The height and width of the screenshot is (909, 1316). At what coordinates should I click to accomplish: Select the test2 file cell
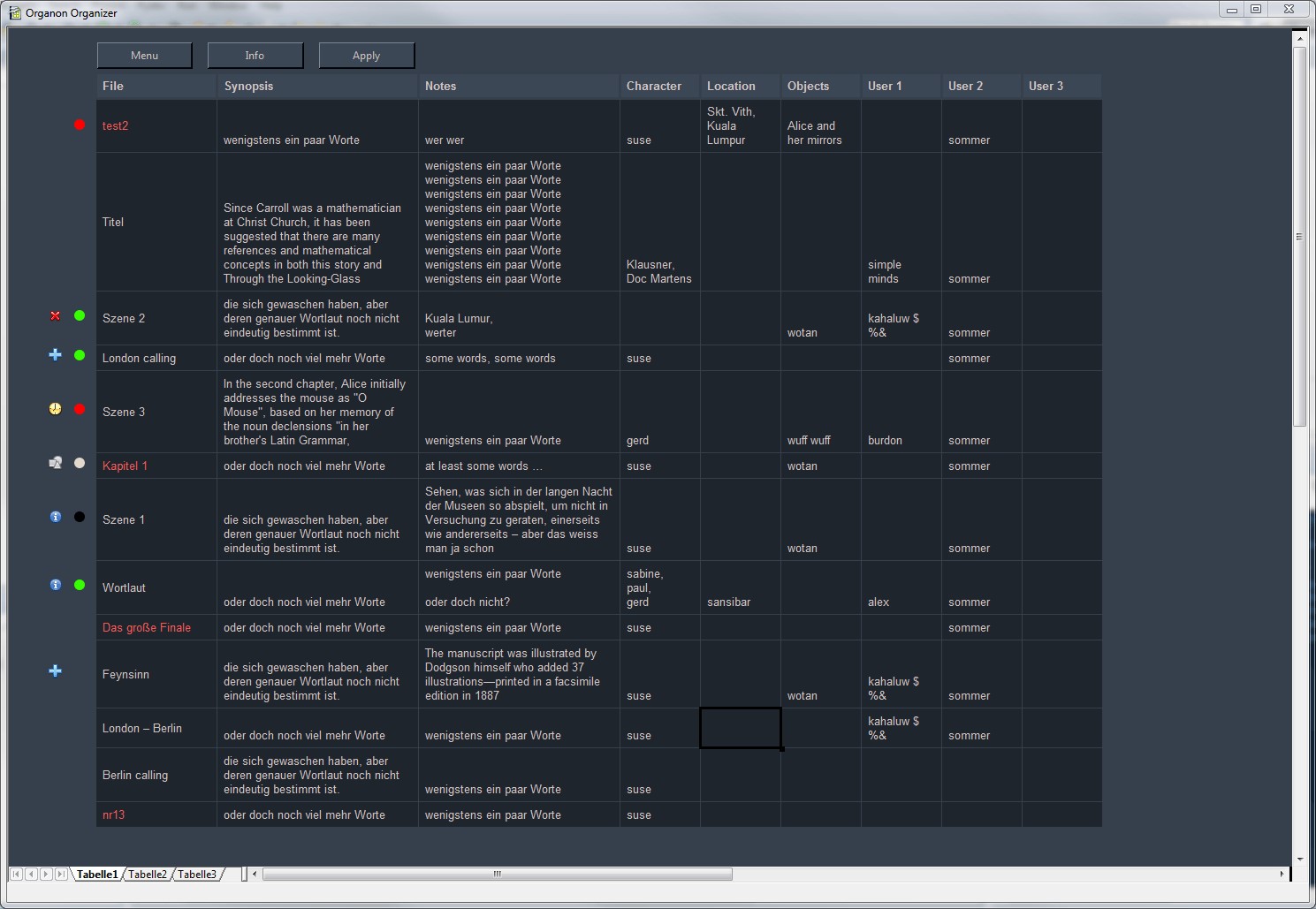pos(156,126)
